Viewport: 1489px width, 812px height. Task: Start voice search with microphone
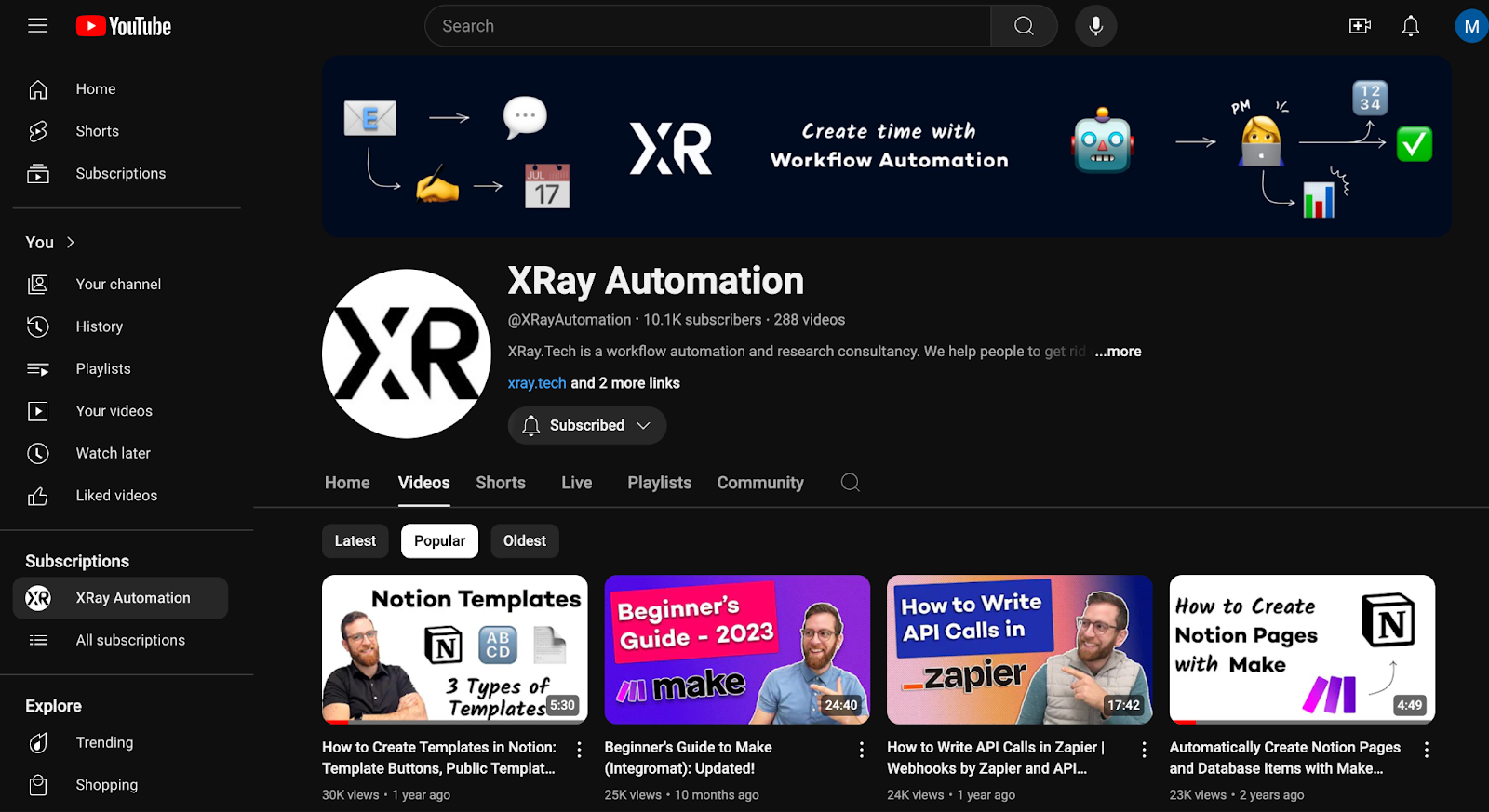1095,26
